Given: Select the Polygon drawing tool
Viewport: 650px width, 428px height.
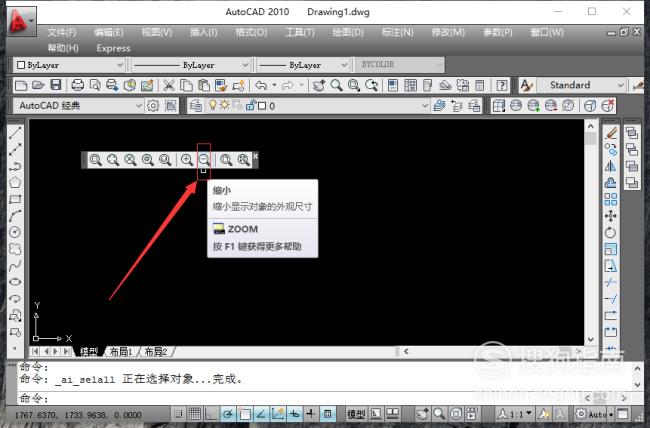Looking at the screenshot, I should (15, 182).
